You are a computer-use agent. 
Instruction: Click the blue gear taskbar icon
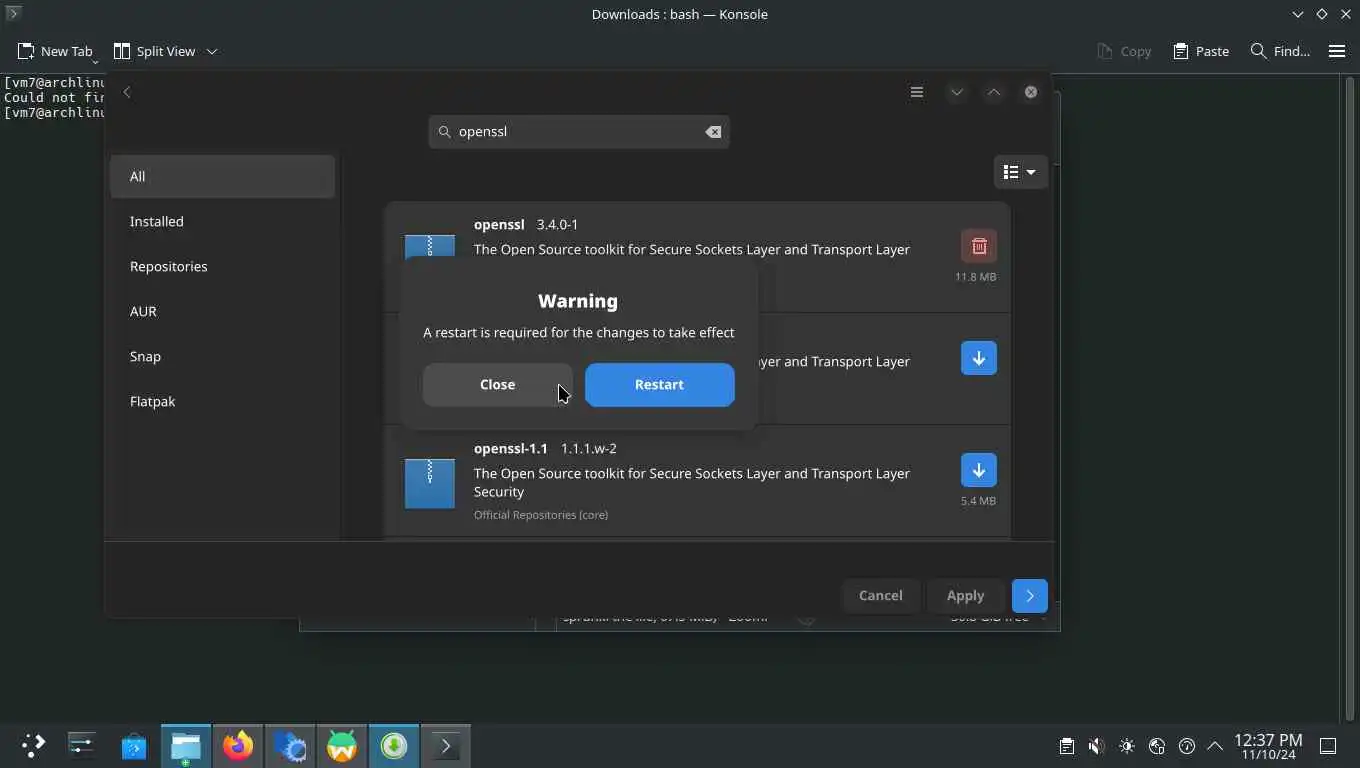click(290, 745)
